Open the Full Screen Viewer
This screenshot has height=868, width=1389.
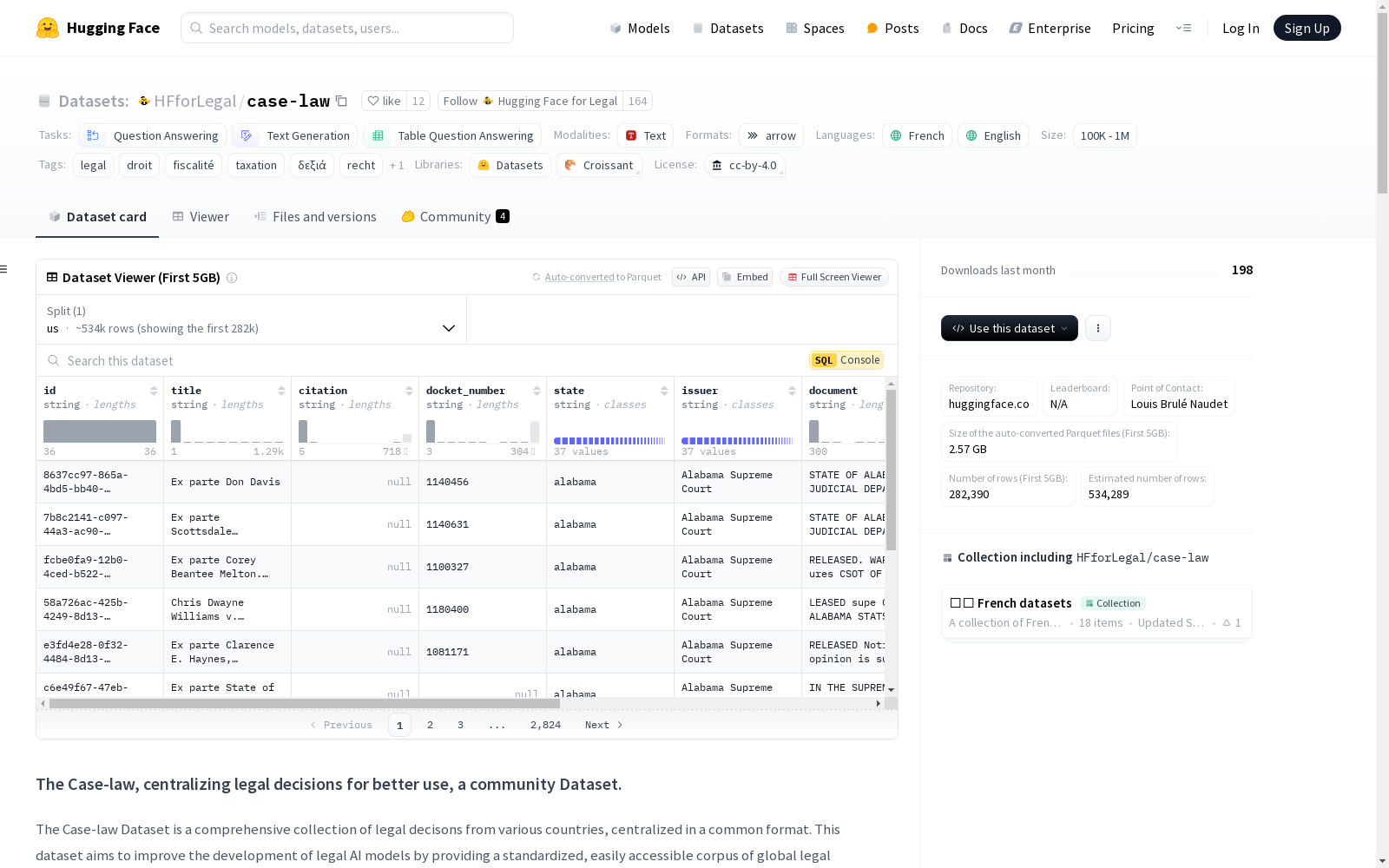(x=833, y=277)
